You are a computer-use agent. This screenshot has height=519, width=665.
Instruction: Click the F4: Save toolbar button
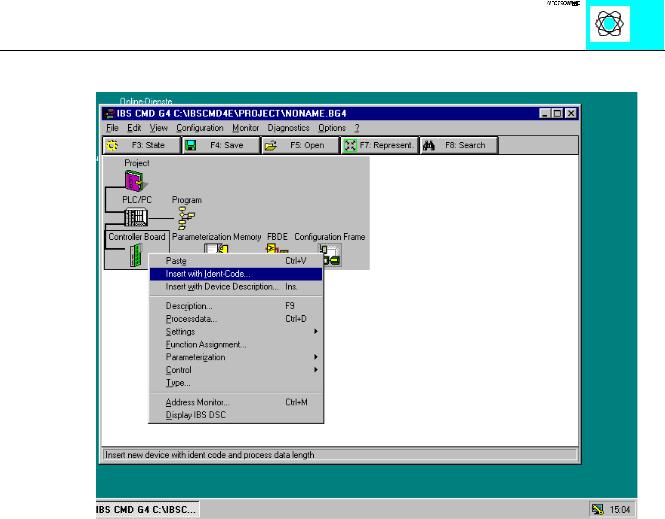[x=221, y=145]
